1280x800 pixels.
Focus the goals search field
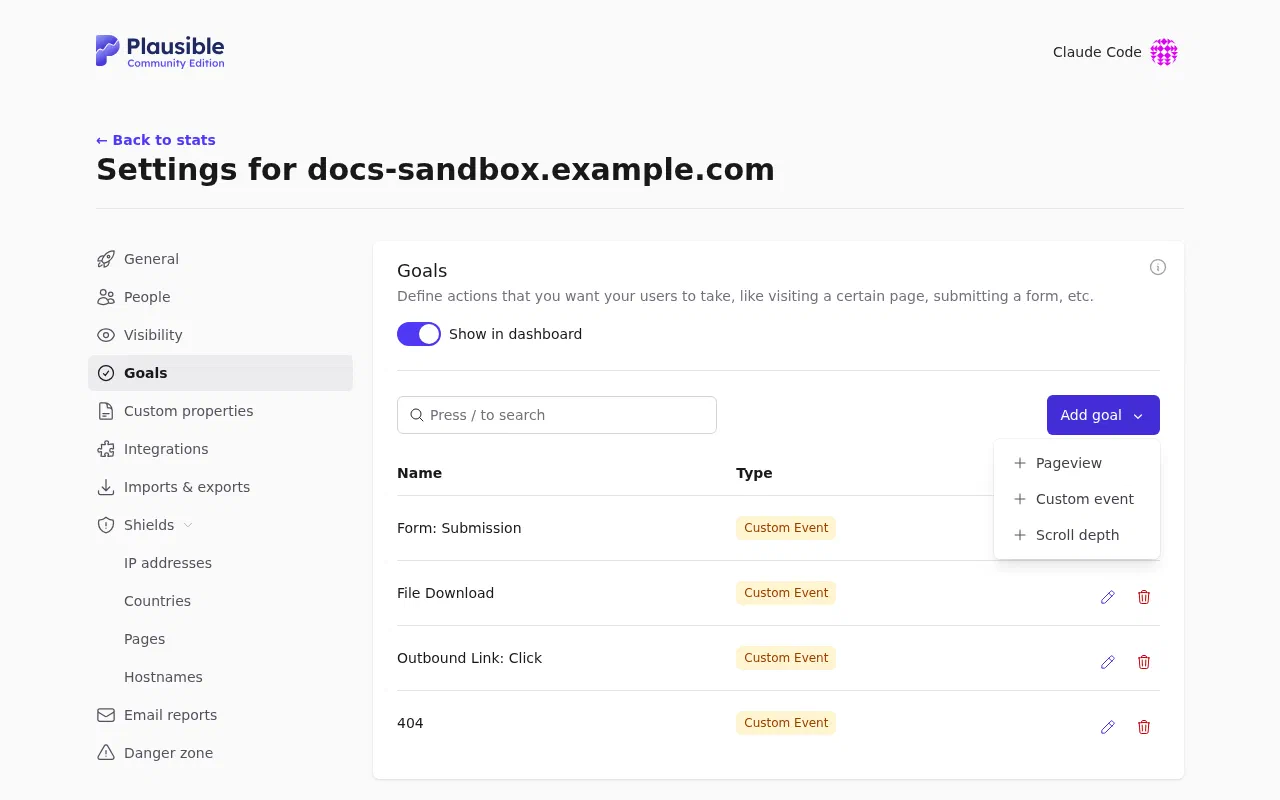pos(557,415)
